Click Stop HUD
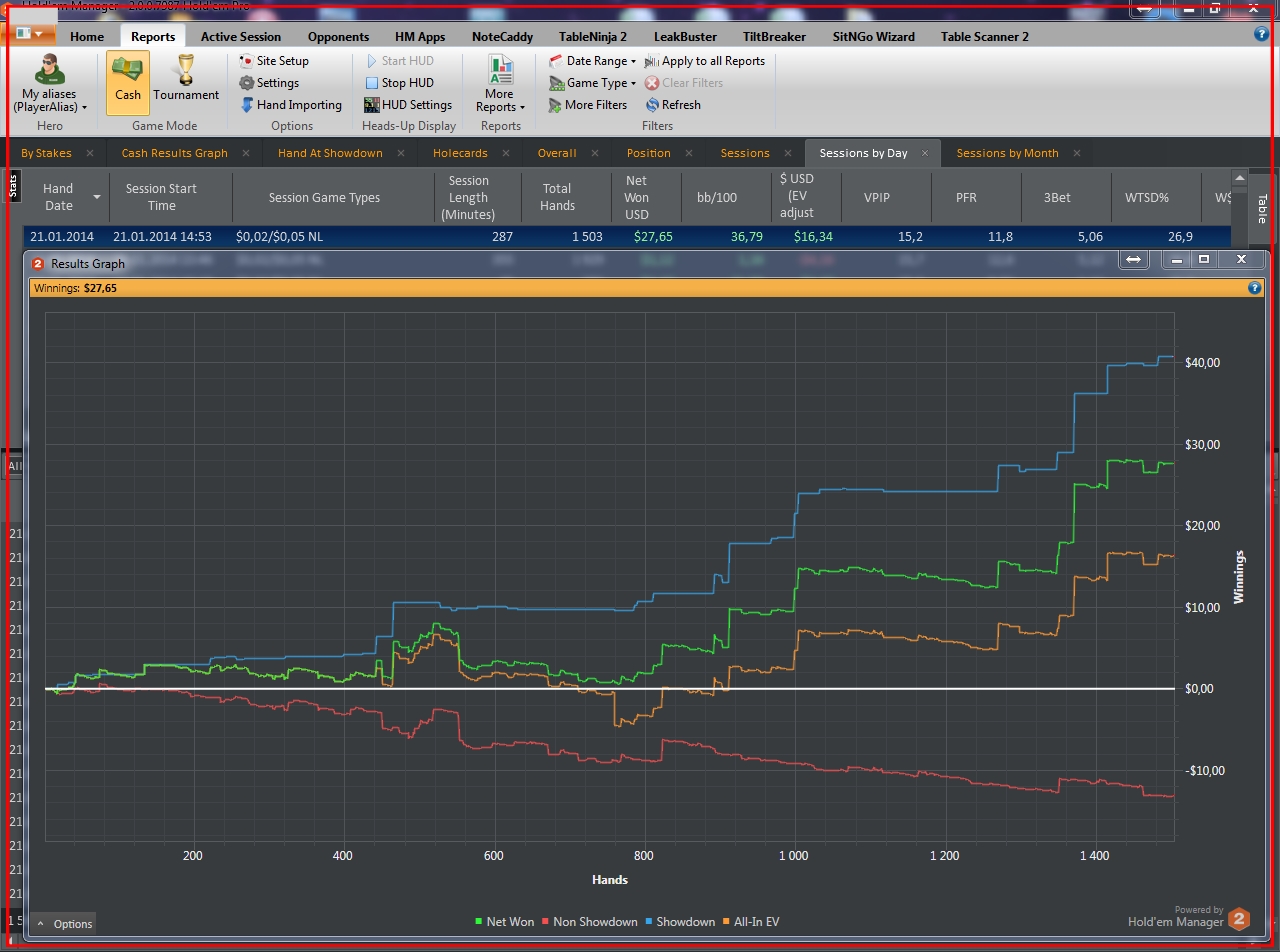 pyautogui.click(x=398, y=83)
